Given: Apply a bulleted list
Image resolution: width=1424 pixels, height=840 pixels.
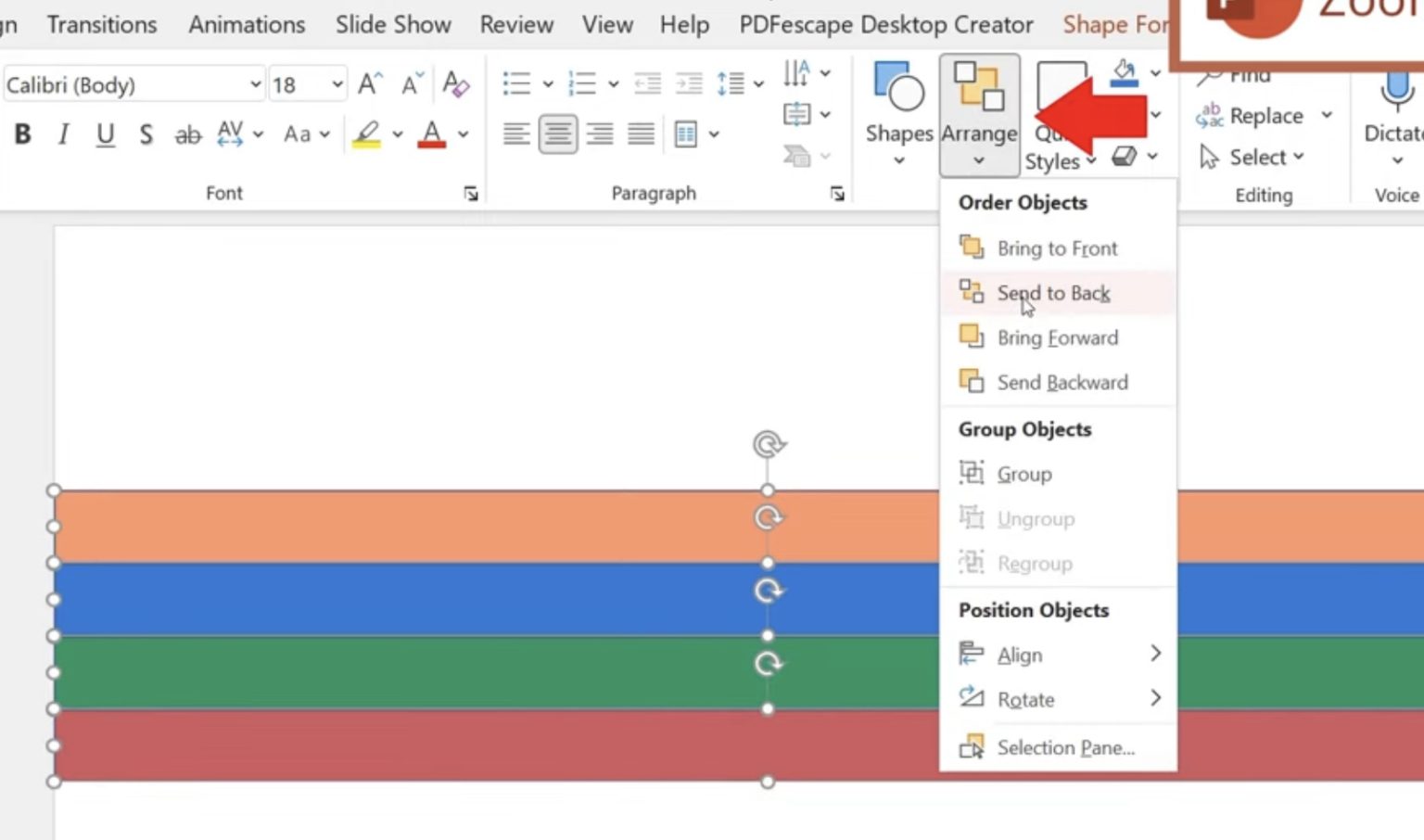Looking at the screenshot, I should coord(515,82).
